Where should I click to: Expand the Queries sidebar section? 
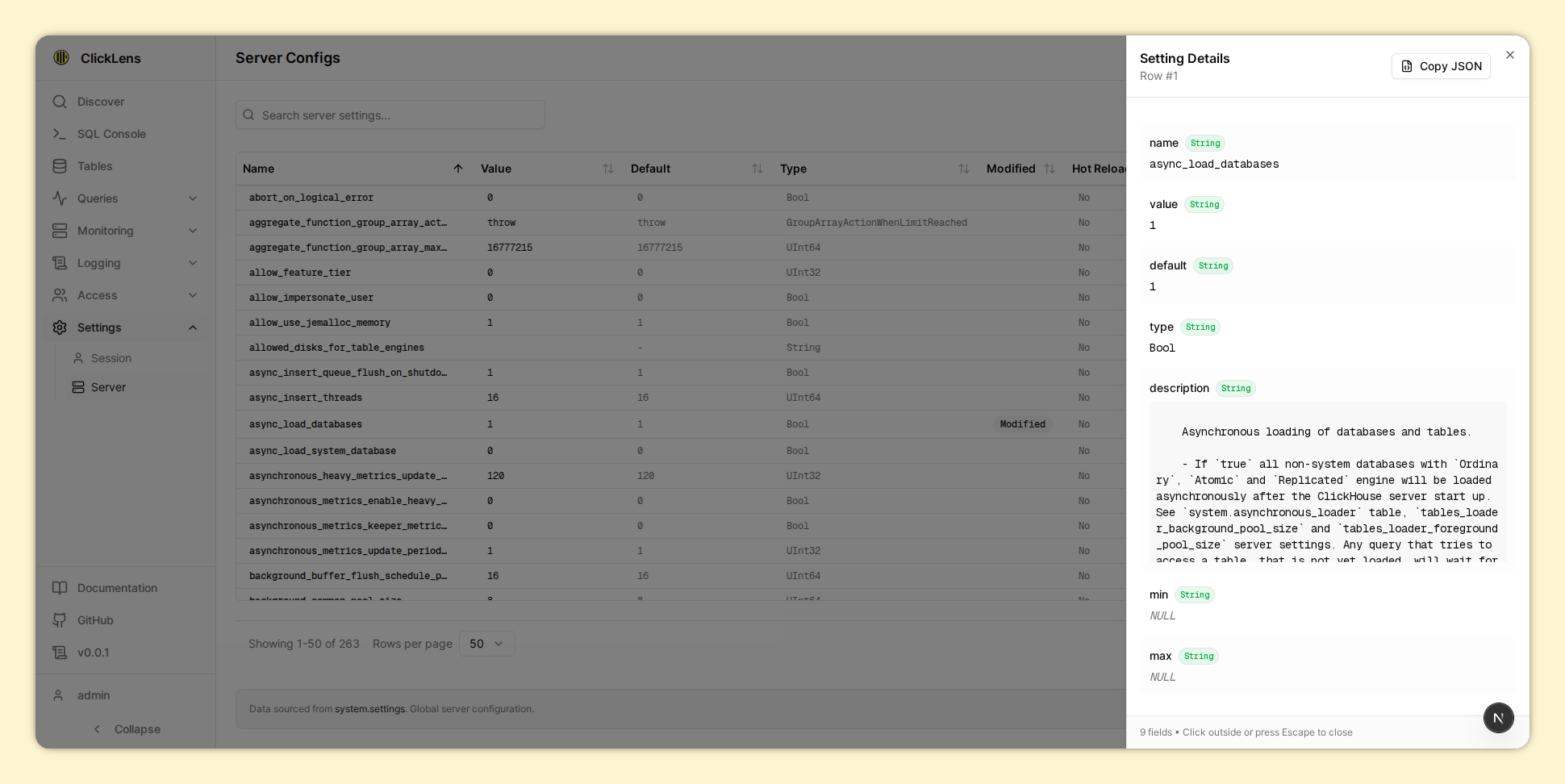pos(193,198)
